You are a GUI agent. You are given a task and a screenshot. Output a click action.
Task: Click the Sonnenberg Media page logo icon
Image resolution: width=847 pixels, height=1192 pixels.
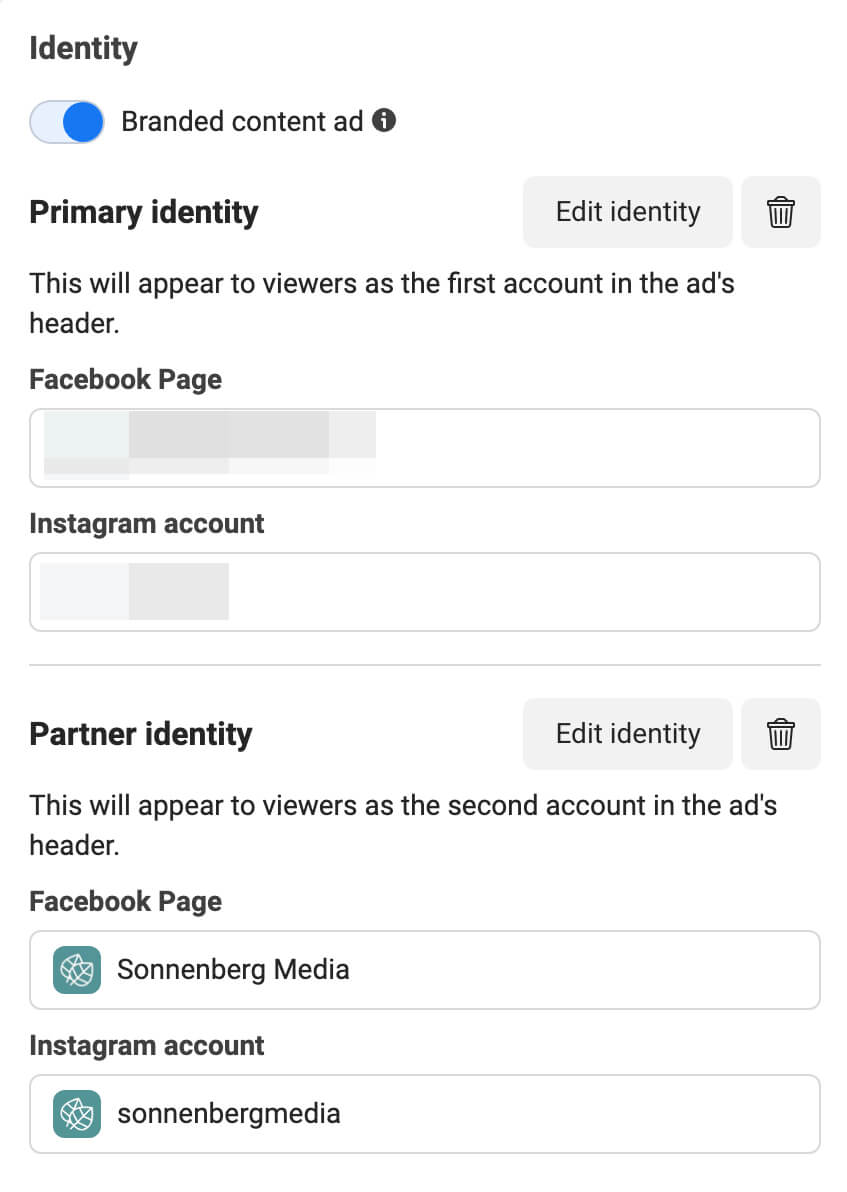[x=77, y=970]
